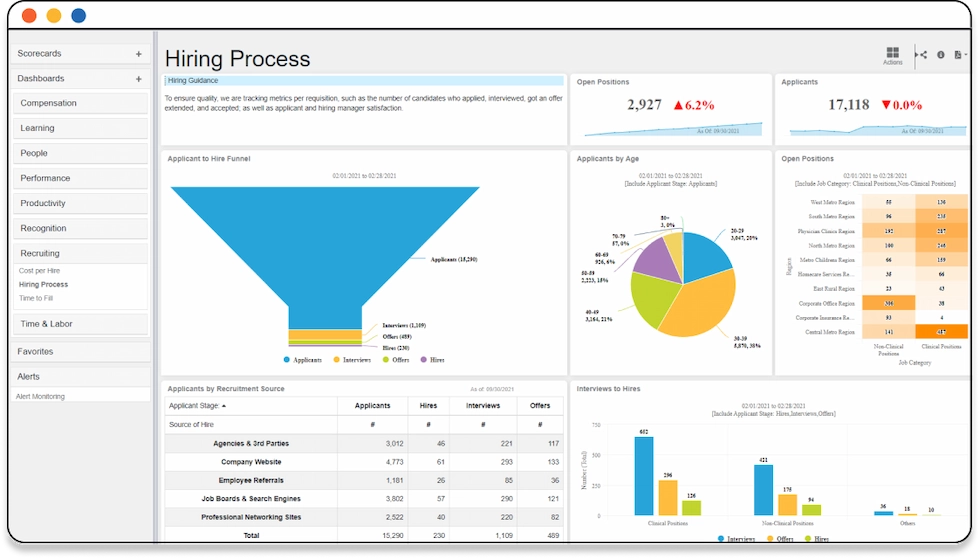Open Alert Monitoring in the sidebar
Viewport: 980px width, 559px height.
click(40, 396)
